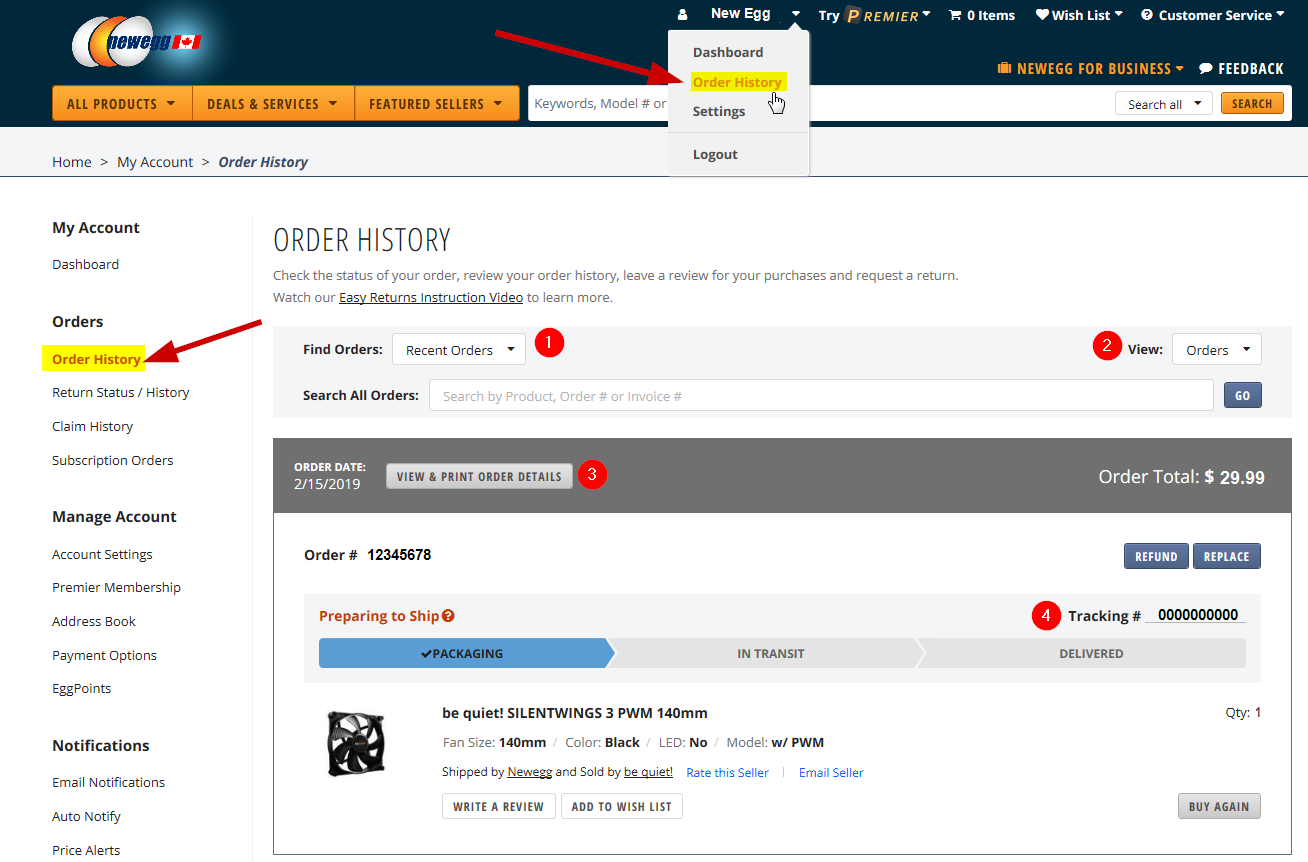Open the Search all category dropdown

(x=1164, y=104)
